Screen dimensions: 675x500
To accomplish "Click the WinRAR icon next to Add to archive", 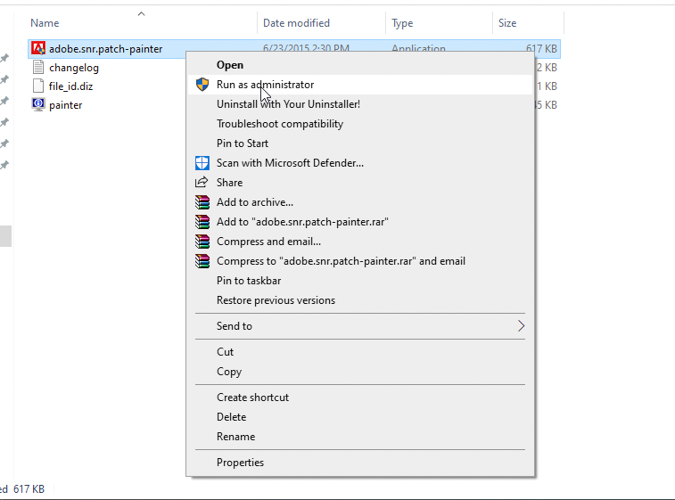I will click(x=202, y=202).
